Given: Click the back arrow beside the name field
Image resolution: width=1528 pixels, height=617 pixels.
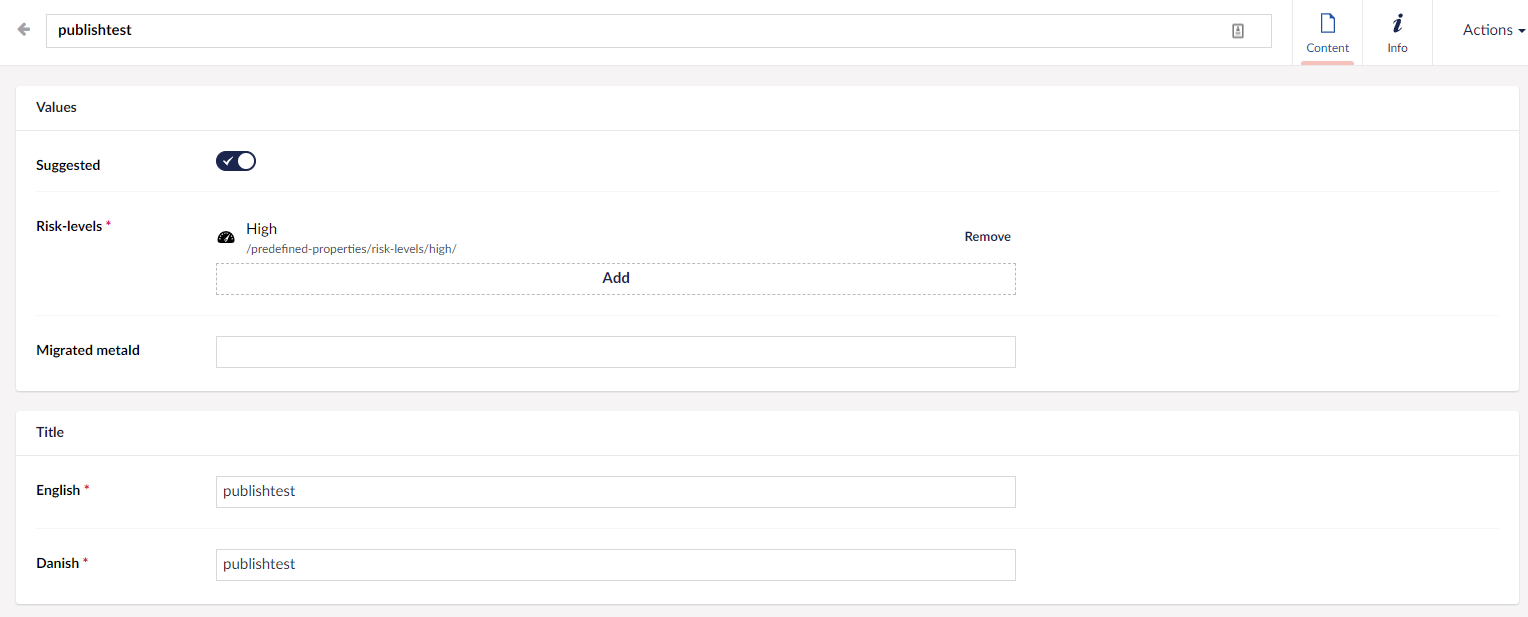Looking at the screenshot, I should coord(24,30).
